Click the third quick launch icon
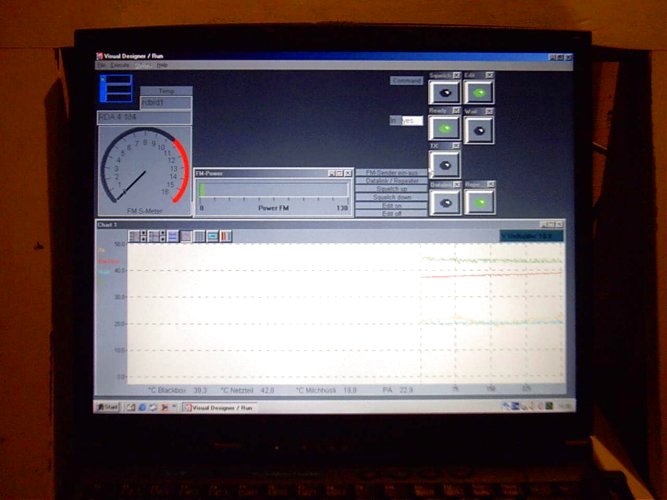This screenshot has width=667, height=500. click(153, 408)
